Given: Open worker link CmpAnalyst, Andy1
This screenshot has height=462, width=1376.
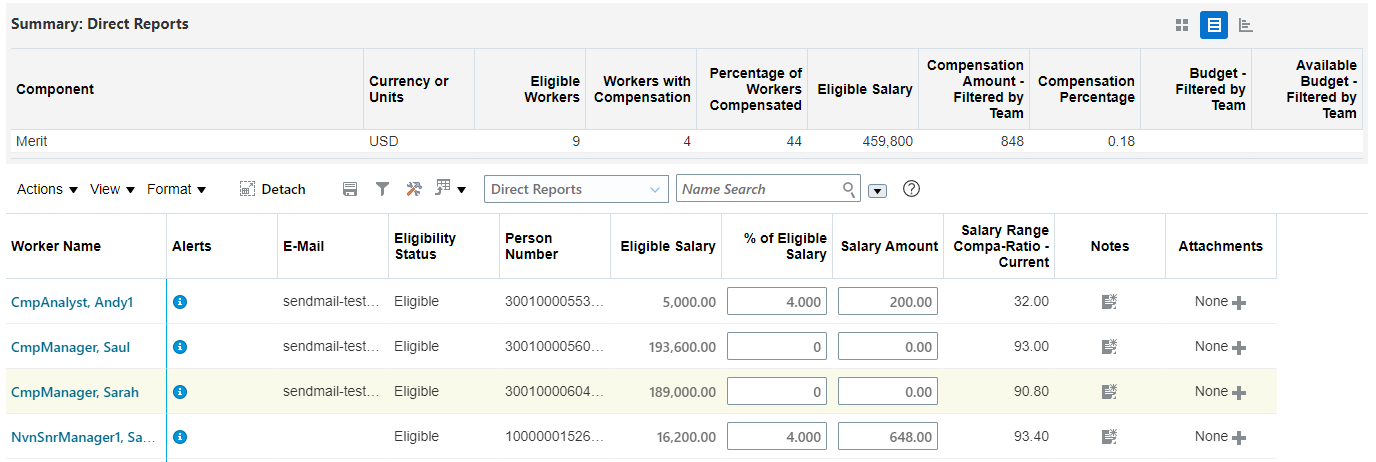Looking at the screenshot, I should (72, 302).
